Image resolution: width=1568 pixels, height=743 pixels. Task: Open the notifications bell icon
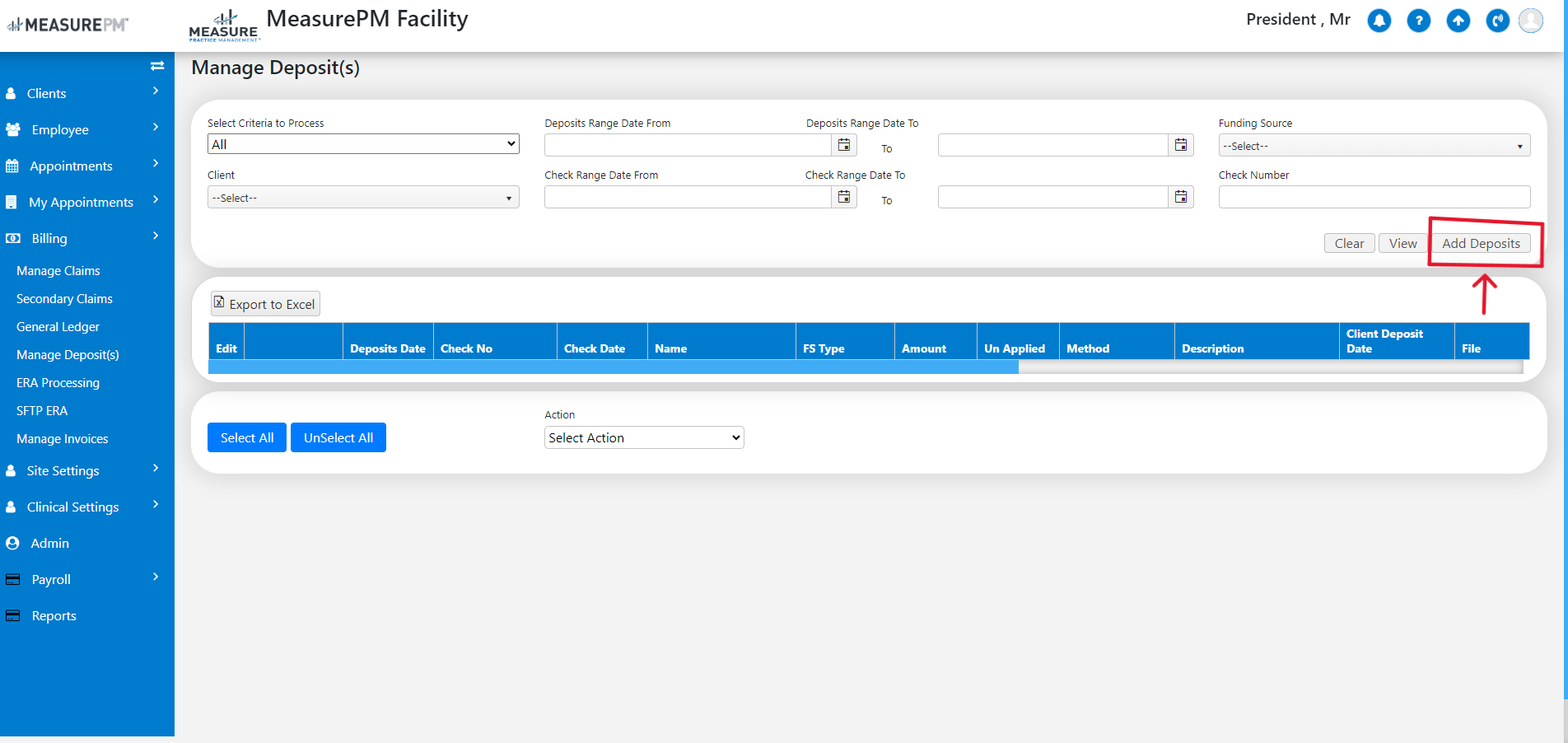(1379, 21)
